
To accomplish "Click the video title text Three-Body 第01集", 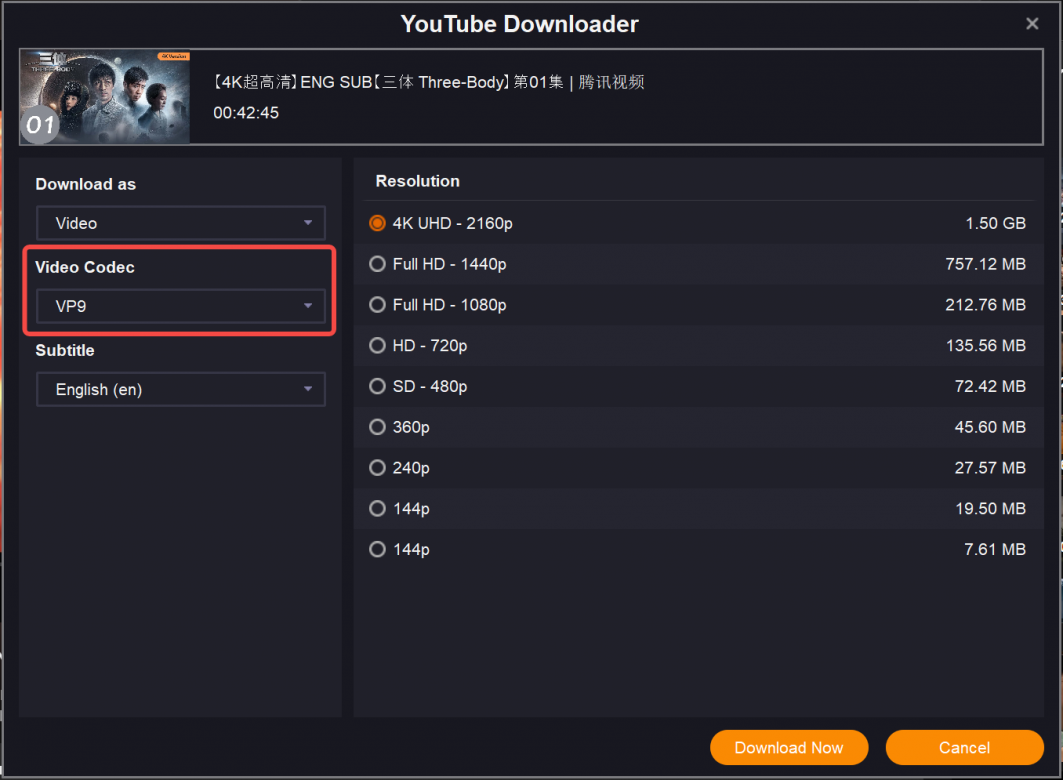I will click(428, 82).
